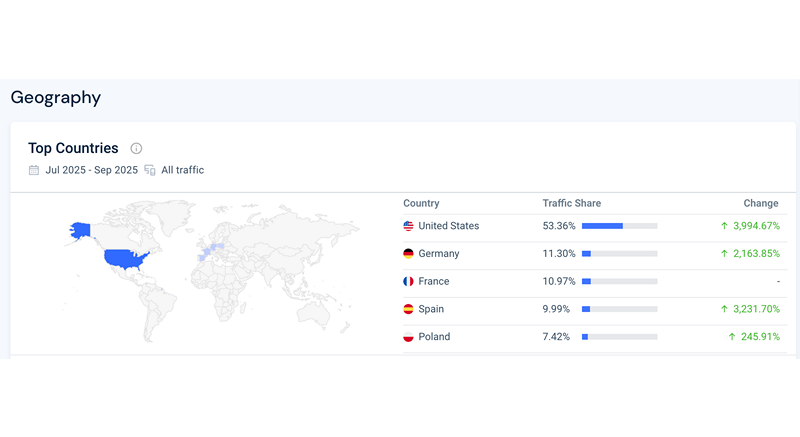Click the Germany flag icon
This screenshot has height=437, width=800.
tap(408, 254)
